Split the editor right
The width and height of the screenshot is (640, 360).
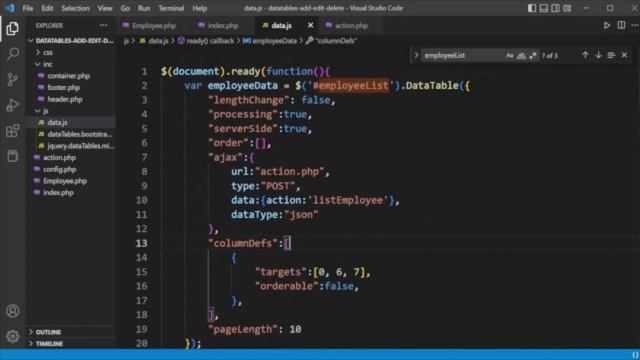click(x=621, y=25)
